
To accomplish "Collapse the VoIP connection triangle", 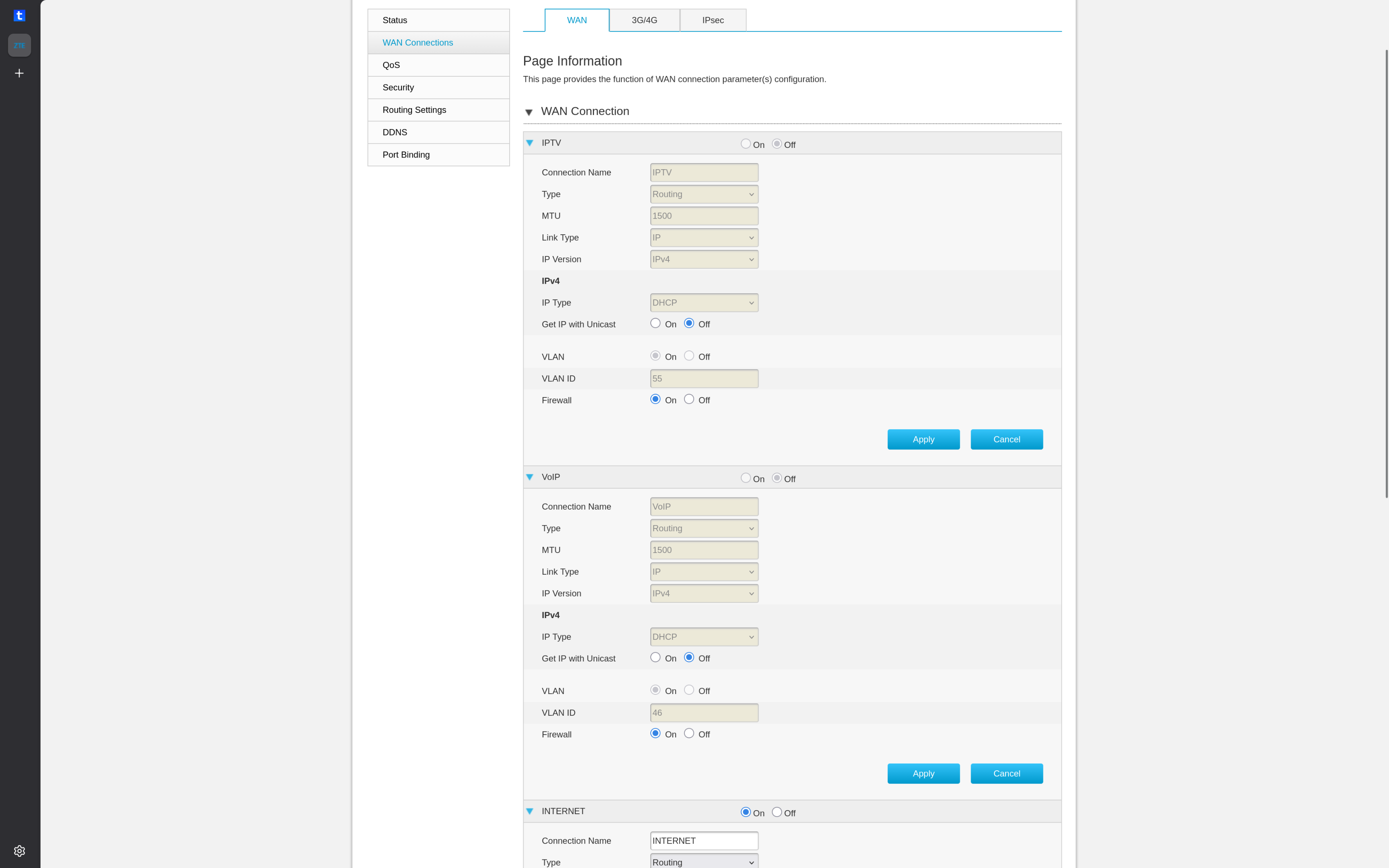I will click(x=530, y=477).
